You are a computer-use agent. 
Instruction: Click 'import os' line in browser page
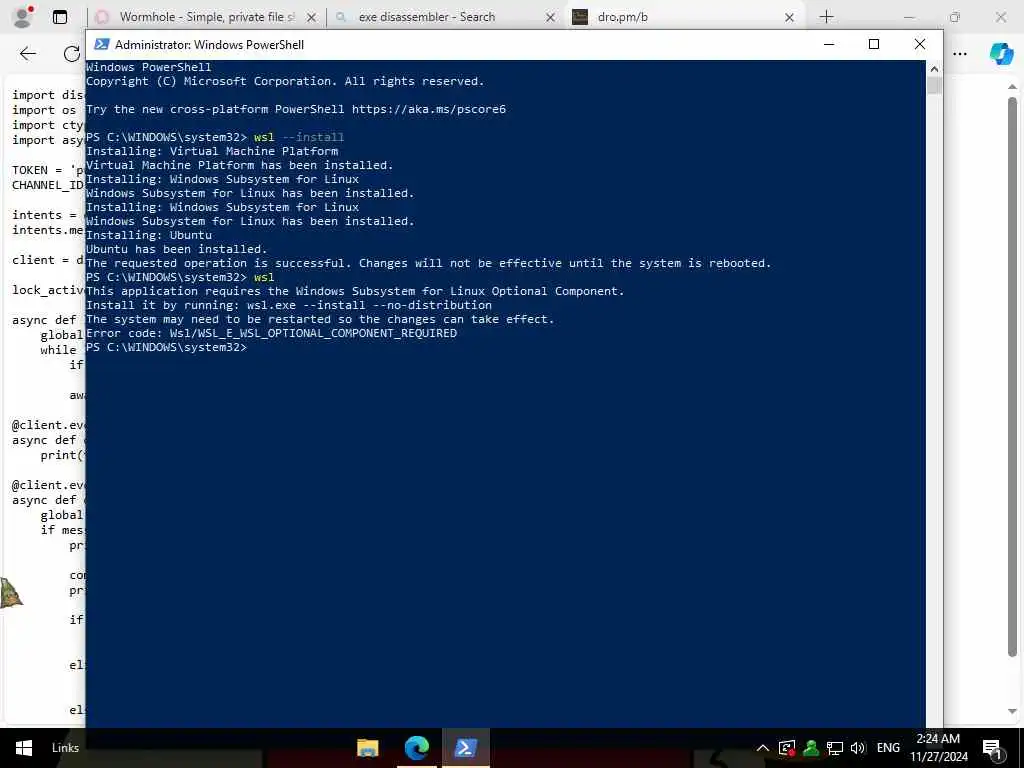tap(44, 110)
